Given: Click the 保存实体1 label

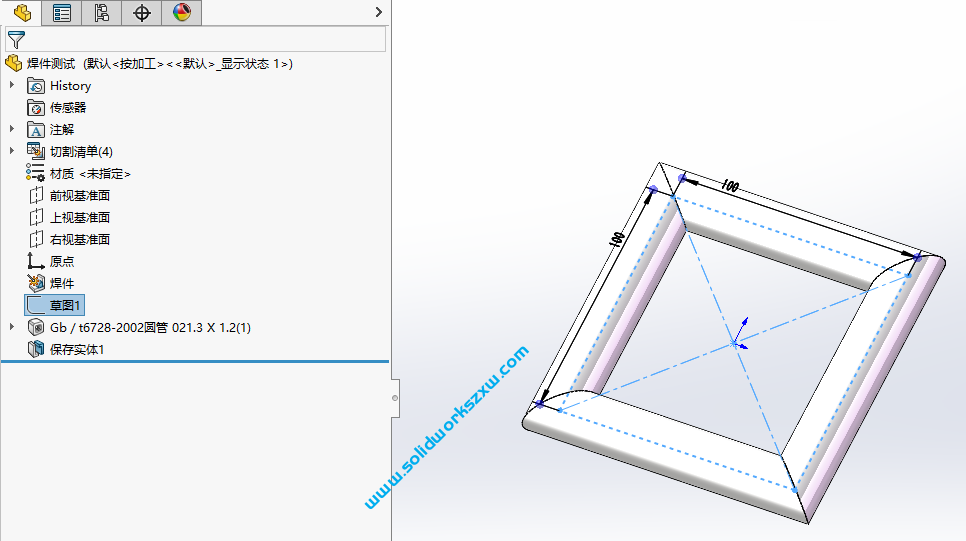Looking at the screenshot, I should (x=77, y=349).
